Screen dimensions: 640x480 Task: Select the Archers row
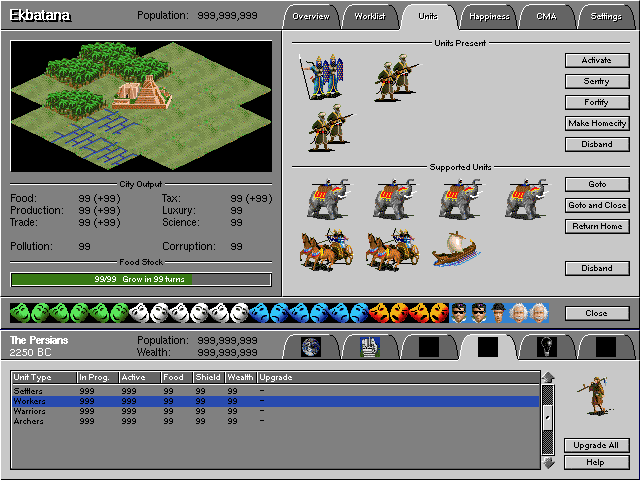(276, 421)
